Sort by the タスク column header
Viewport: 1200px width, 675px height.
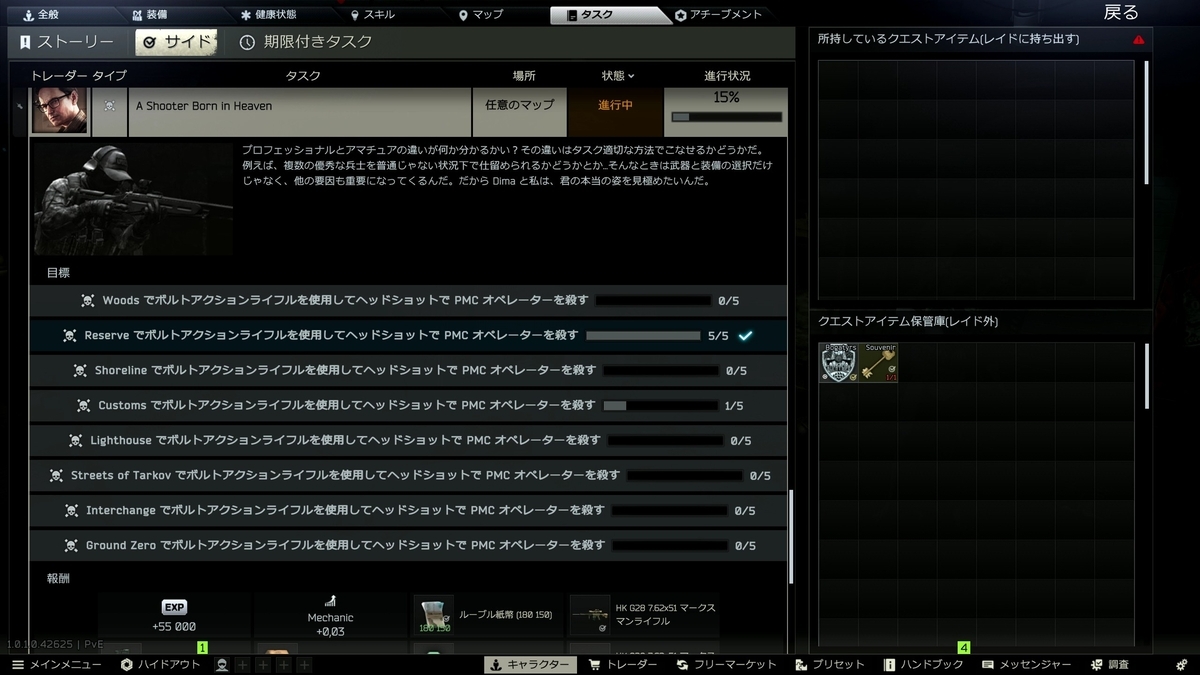pyautogui.click(x=303, y=76)
